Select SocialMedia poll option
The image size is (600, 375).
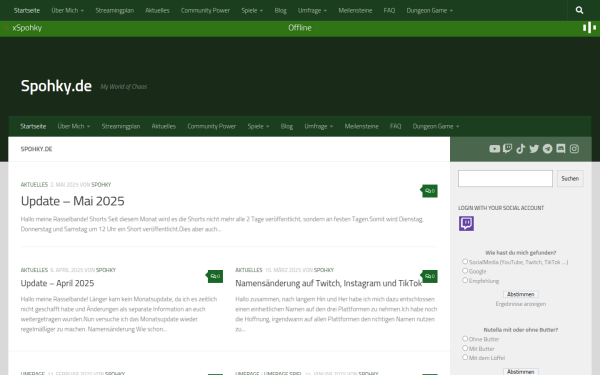(465, 261)
